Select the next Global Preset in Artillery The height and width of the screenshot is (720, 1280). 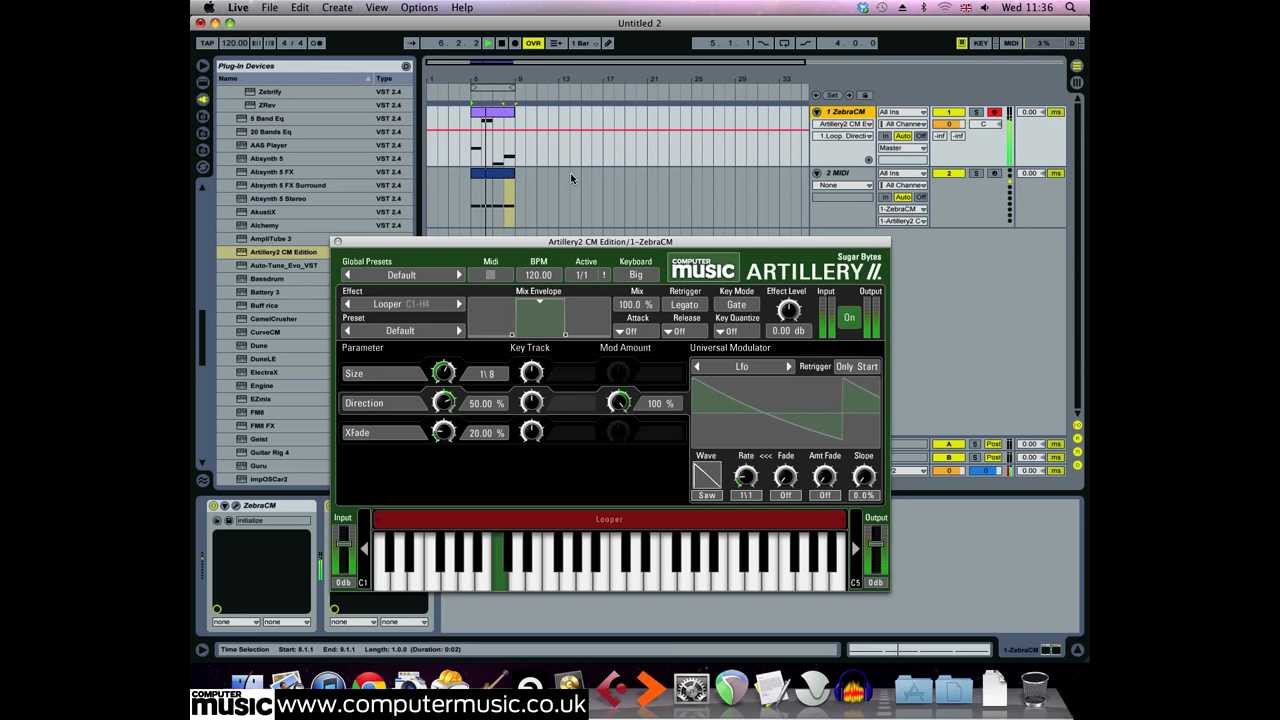click(x=459, y=275)
